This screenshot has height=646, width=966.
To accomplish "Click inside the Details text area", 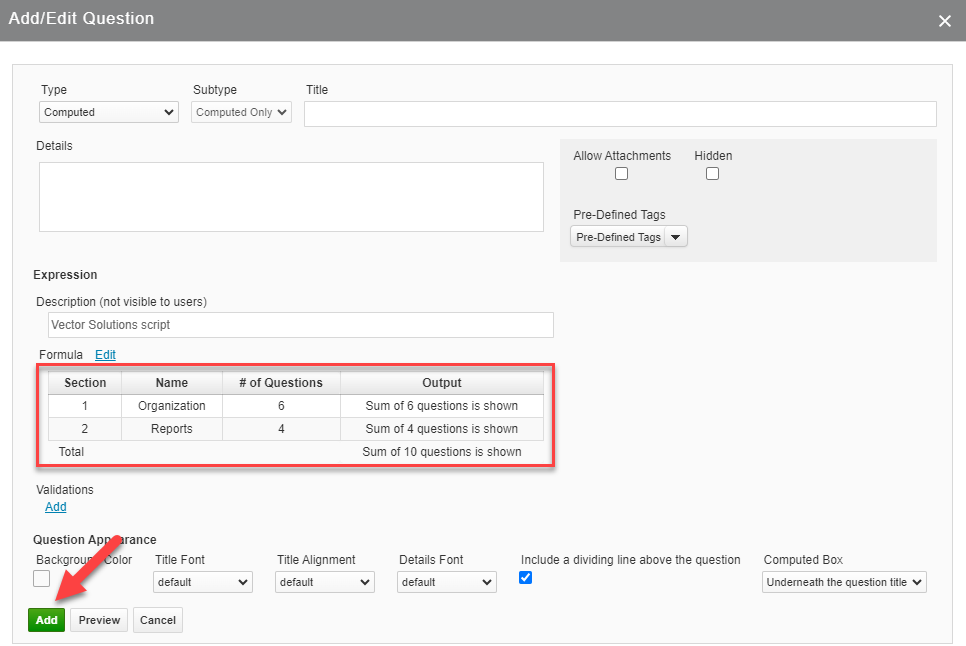I will point(291,197).
